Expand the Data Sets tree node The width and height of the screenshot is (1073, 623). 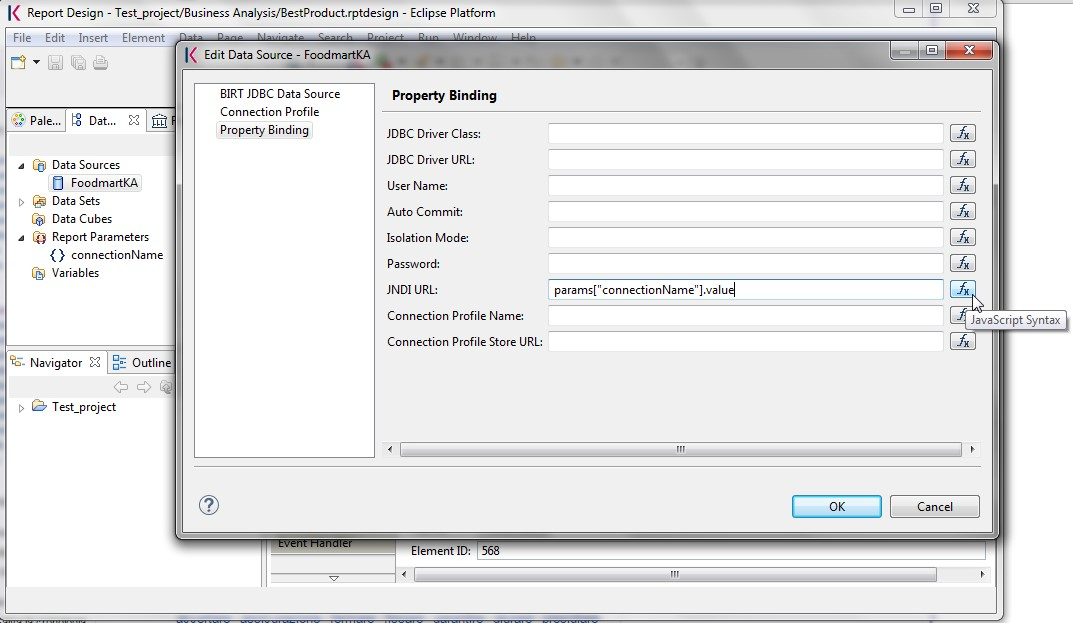21,202
